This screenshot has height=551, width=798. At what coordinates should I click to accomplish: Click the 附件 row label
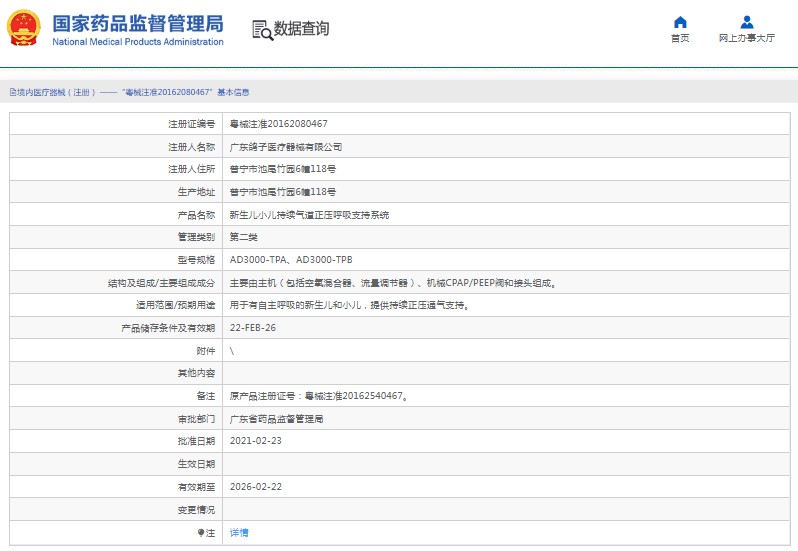(x=206, y=351)
